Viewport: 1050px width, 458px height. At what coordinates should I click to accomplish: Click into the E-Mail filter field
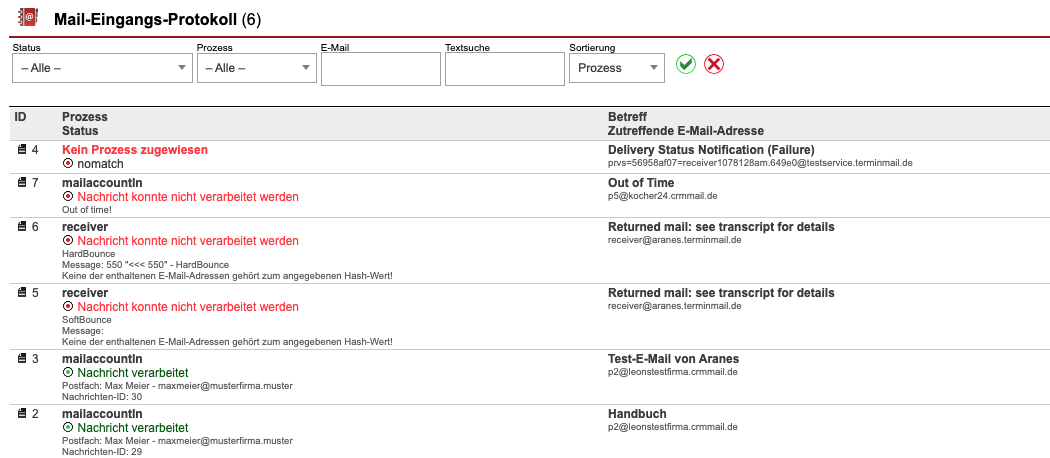[x=380, y=69]
